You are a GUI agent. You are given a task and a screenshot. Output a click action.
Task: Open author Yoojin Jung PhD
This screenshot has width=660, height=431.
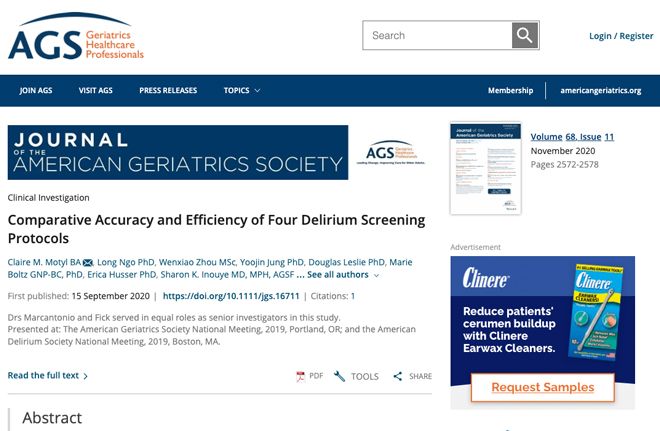(x=271, y=262)
